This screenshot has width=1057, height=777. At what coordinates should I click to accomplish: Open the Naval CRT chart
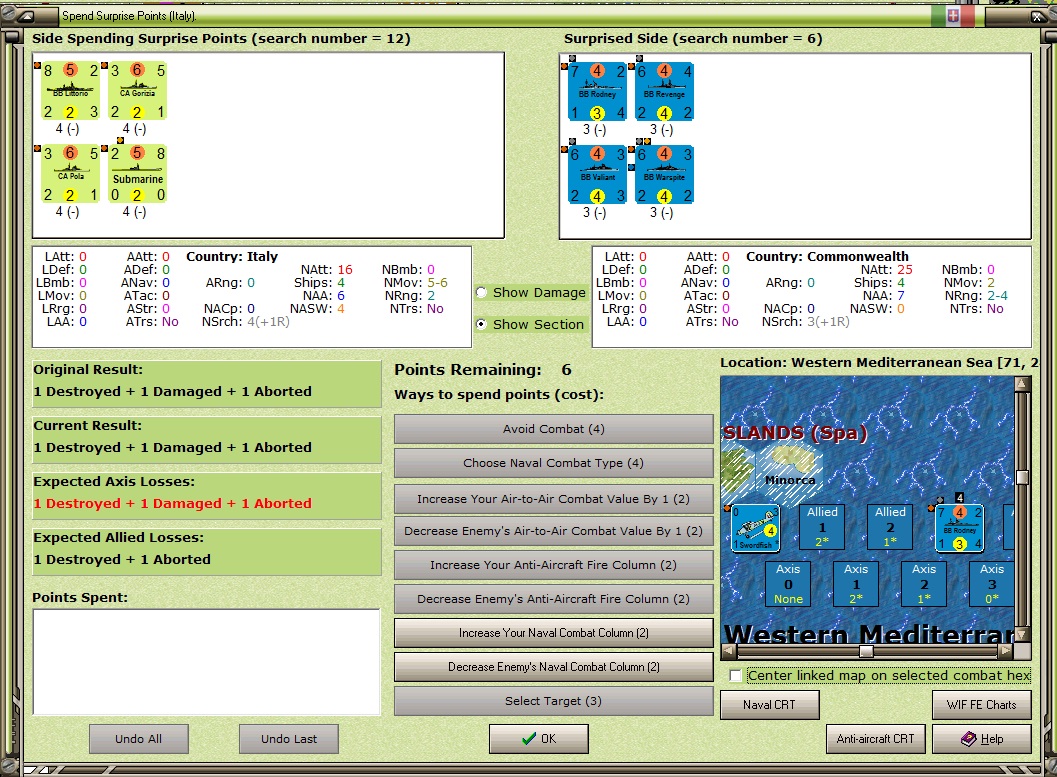769,704
